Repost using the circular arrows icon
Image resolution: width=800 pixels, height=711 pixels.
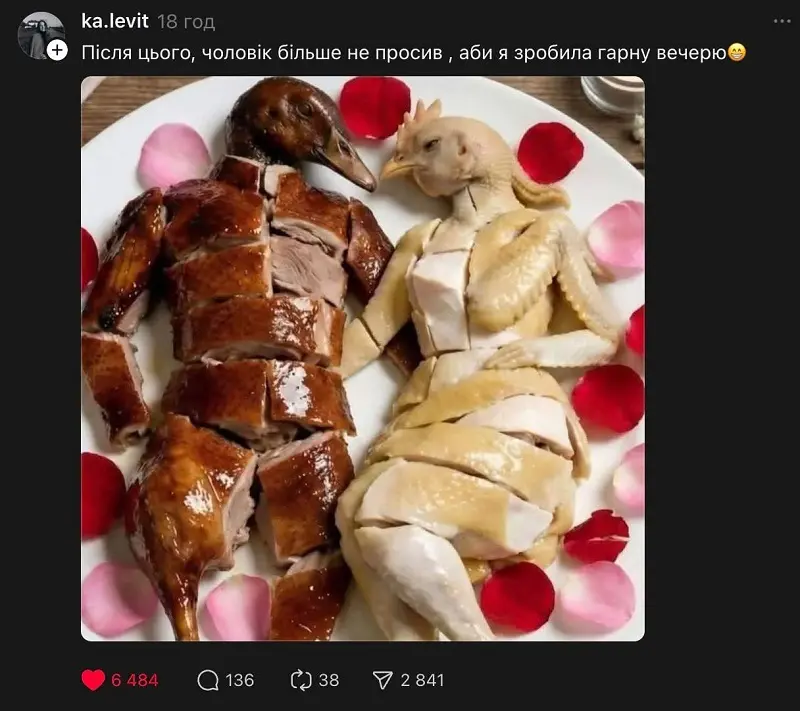click(x=301, y=680)
